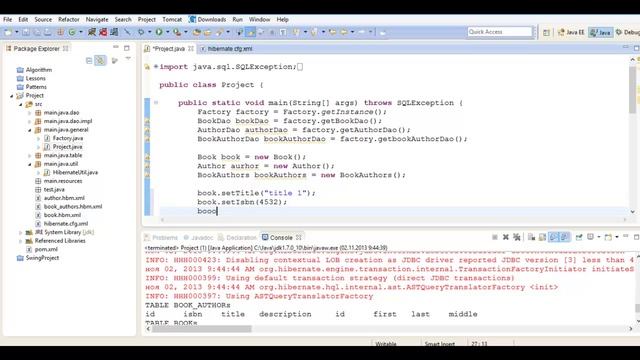Screen dimensions: 640x360
Task: Start Tomcat via toolbar cat icon
Action: point(92,32)
